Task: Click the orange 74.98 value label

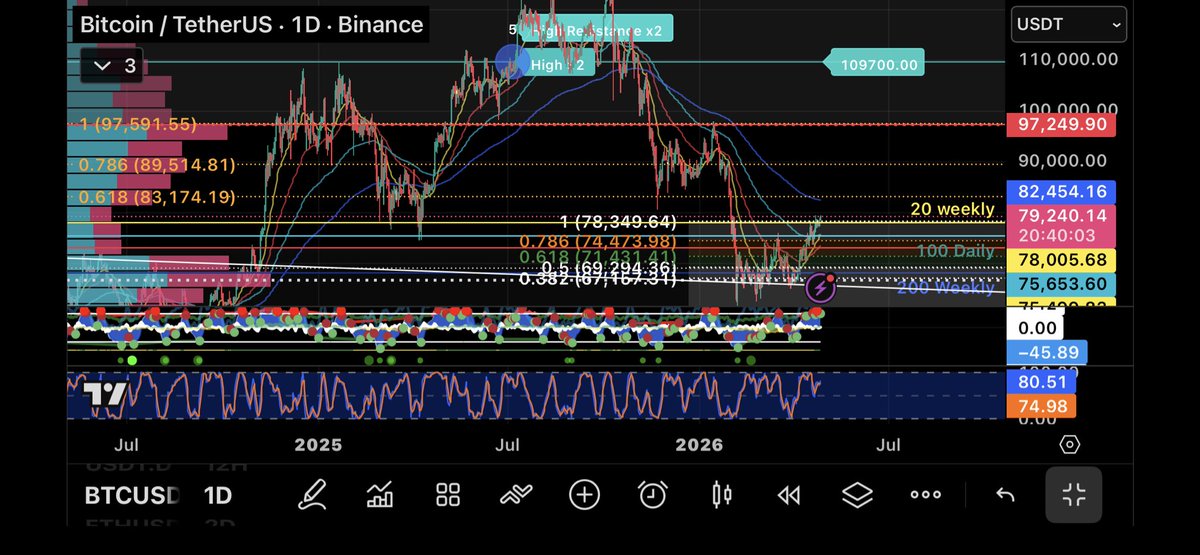Action: click(1041, 405)
